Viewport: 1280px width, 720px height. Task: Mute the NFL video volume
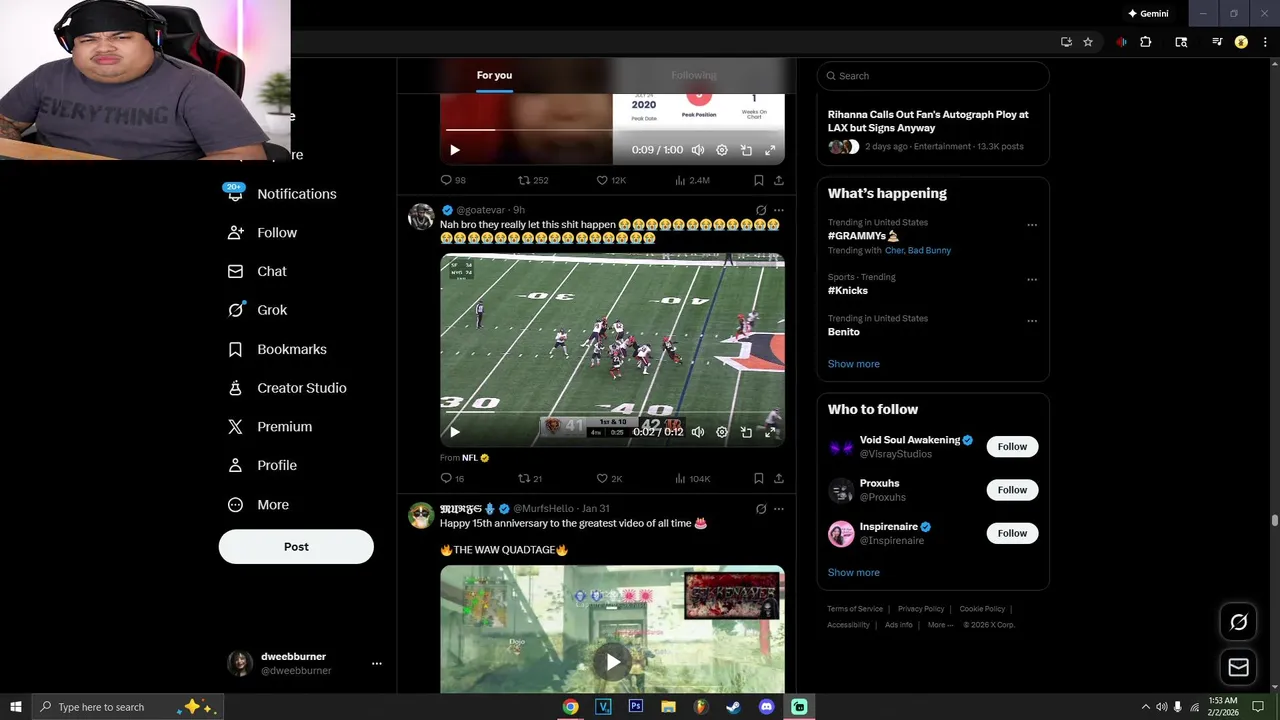[x=698, y=432]
